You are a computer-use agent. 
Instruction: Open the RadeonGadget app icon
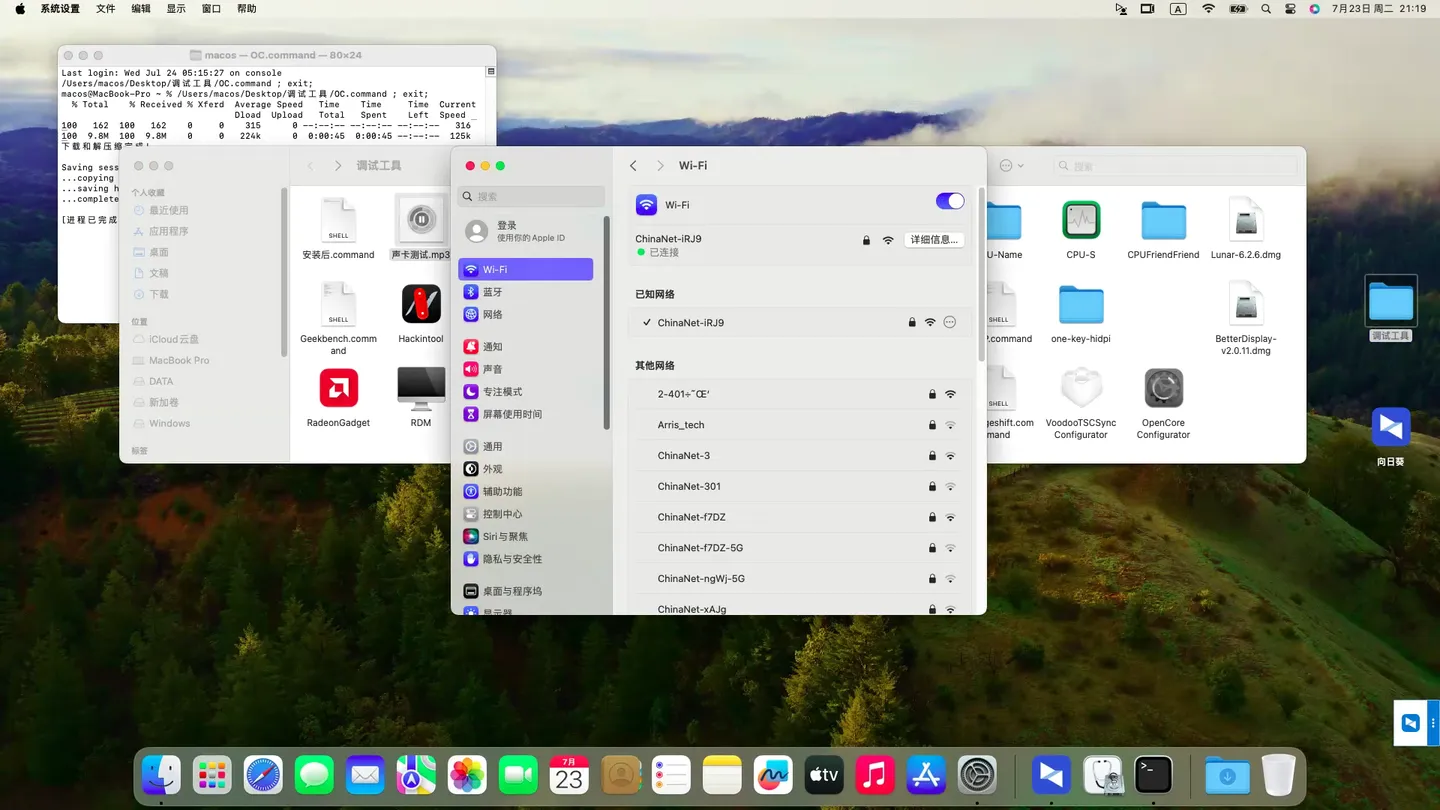pyautogui.click(x=338, y=389)
